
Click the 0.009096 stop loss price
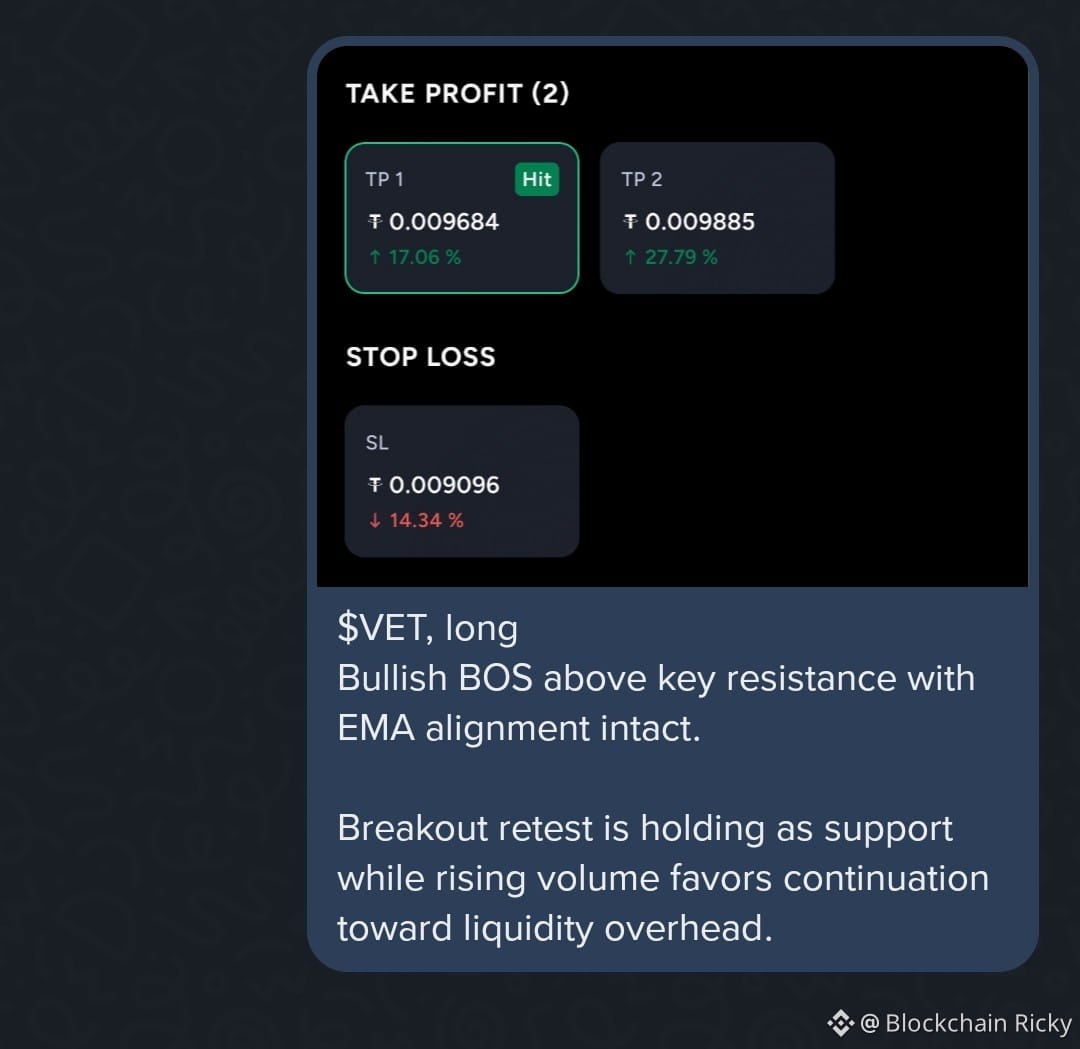[x=444, y=485]
